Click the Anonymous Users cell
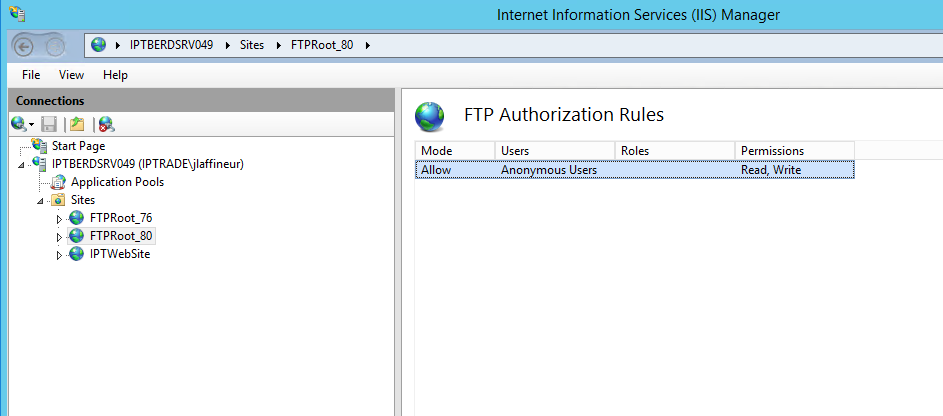 pyautogui.click(x=548, y=170)
